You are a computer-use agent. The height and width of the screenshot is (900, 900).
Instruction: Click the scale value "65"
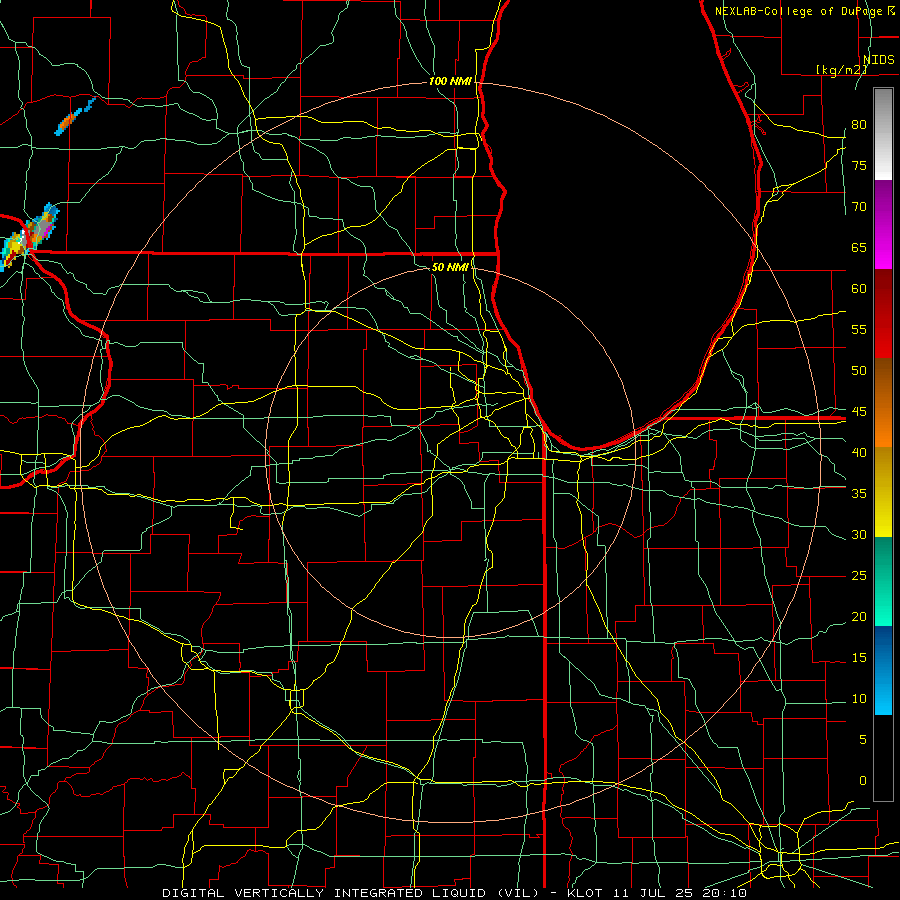pos(859,248)
